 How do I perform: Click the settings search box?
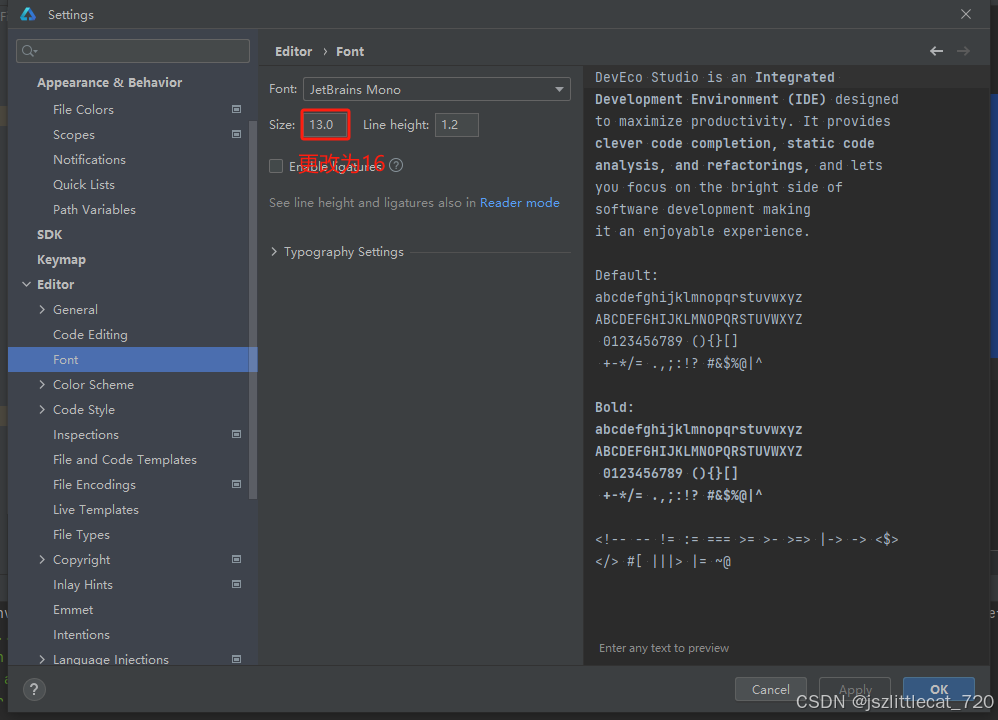[133, 51]
